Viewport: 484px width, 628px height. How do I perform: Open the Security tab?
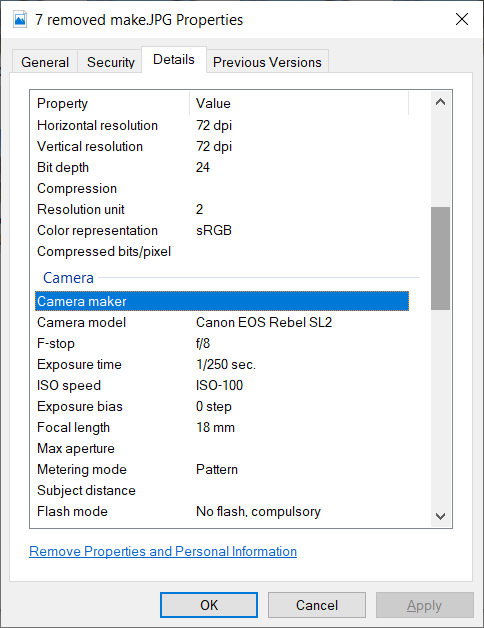(x=111, y=62)
